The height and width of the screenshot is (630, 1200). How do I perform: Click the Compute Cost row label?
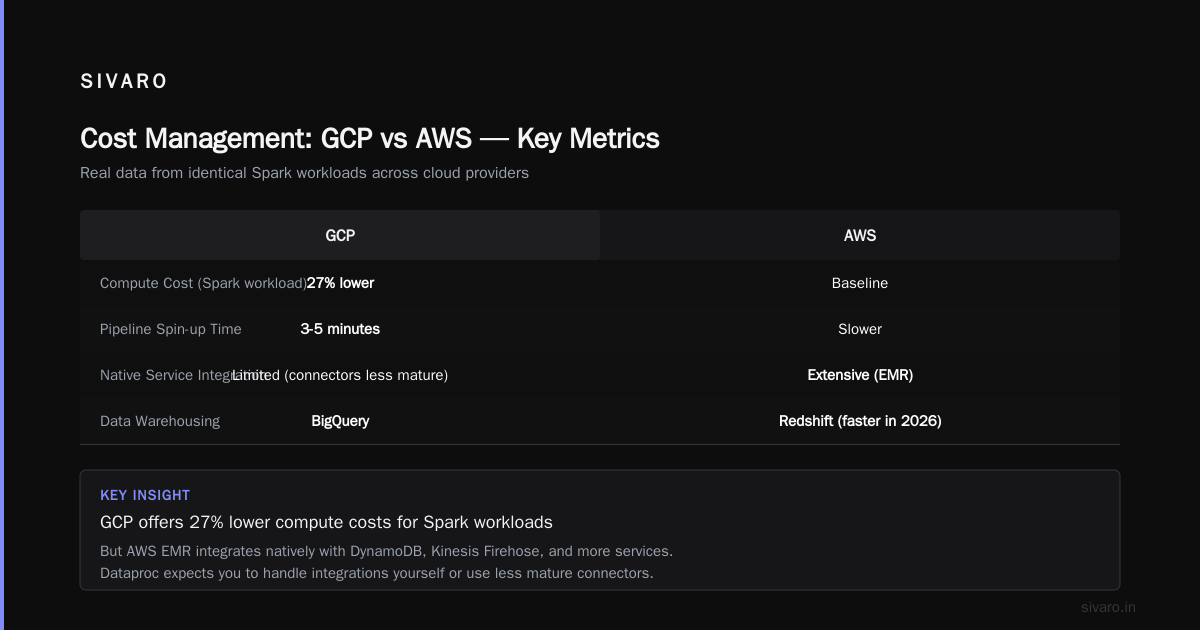pos(203,283)
